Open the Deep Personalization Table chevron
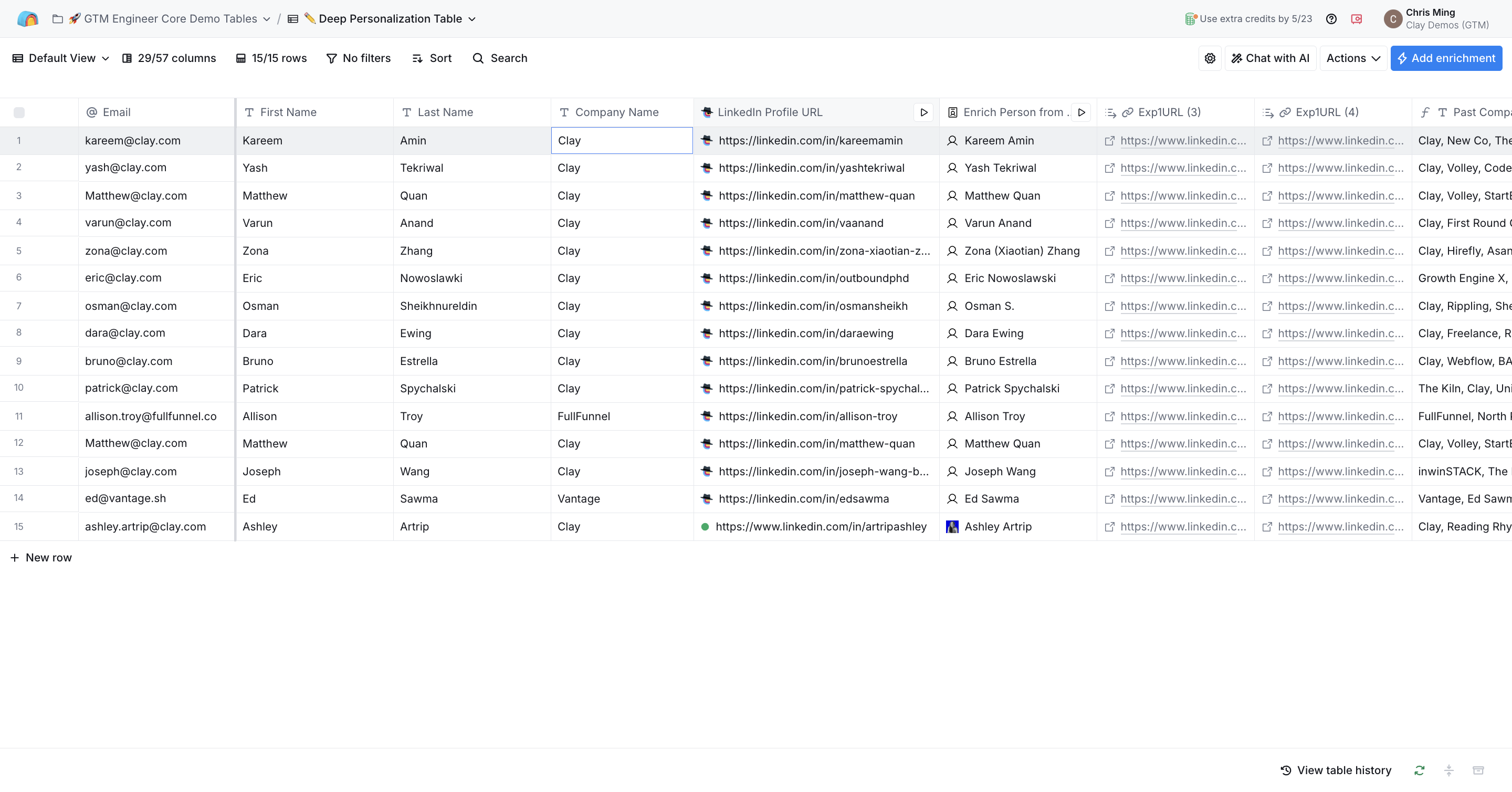This screenshot has width=1512, height=792. [471, 19]
